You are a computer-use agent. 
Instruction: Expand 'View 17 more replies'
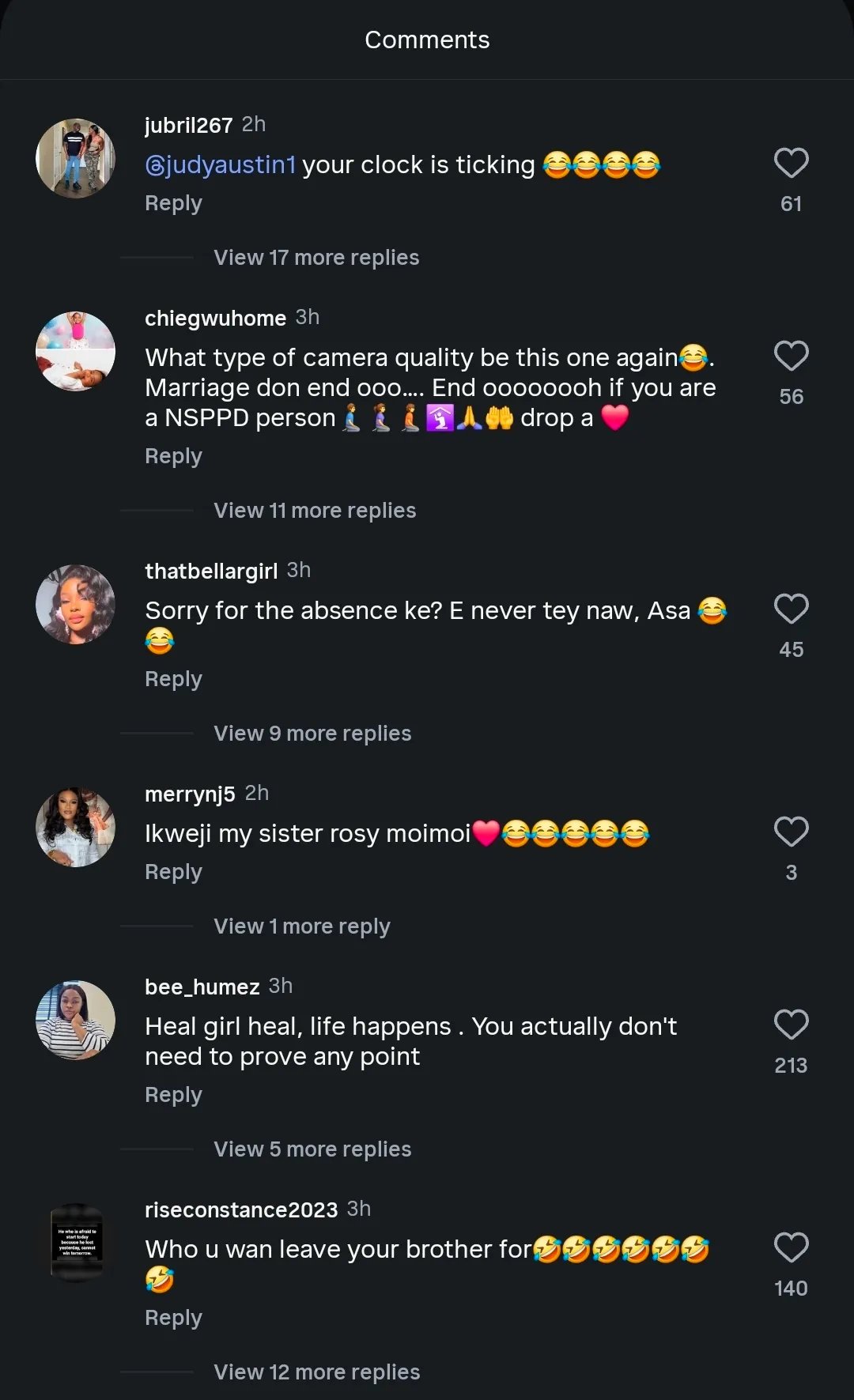click(x=316, y=258)
